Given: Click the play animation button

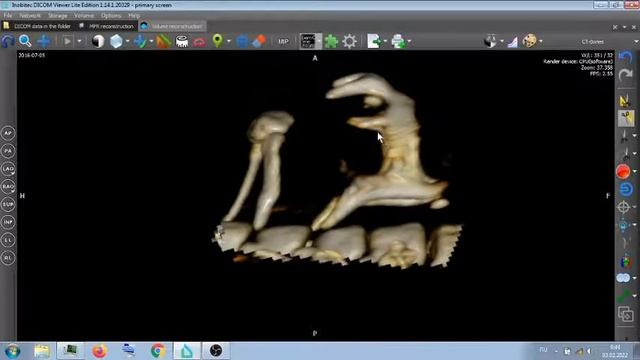Looking at the screenshot, I should pos(67,41).
